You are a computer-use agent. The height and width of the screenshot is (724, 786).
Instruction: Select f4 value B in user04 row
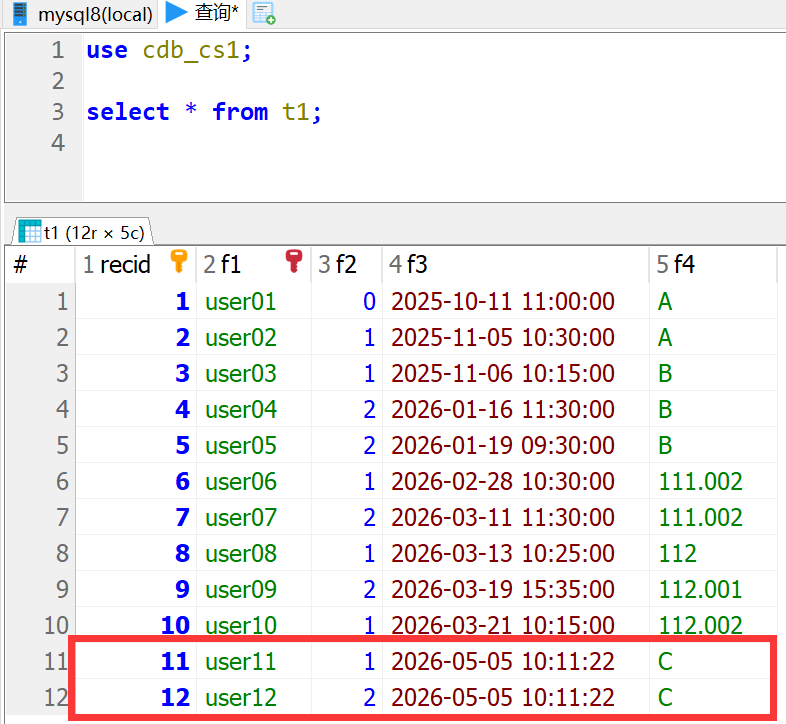[713, 410]
